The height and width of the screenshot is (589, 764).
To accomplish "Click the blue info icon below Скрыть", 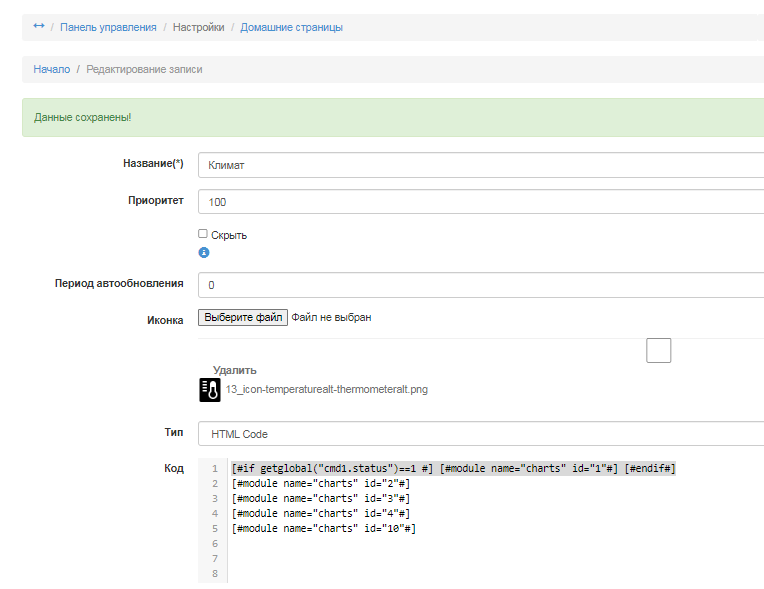I will click(203, 253).
